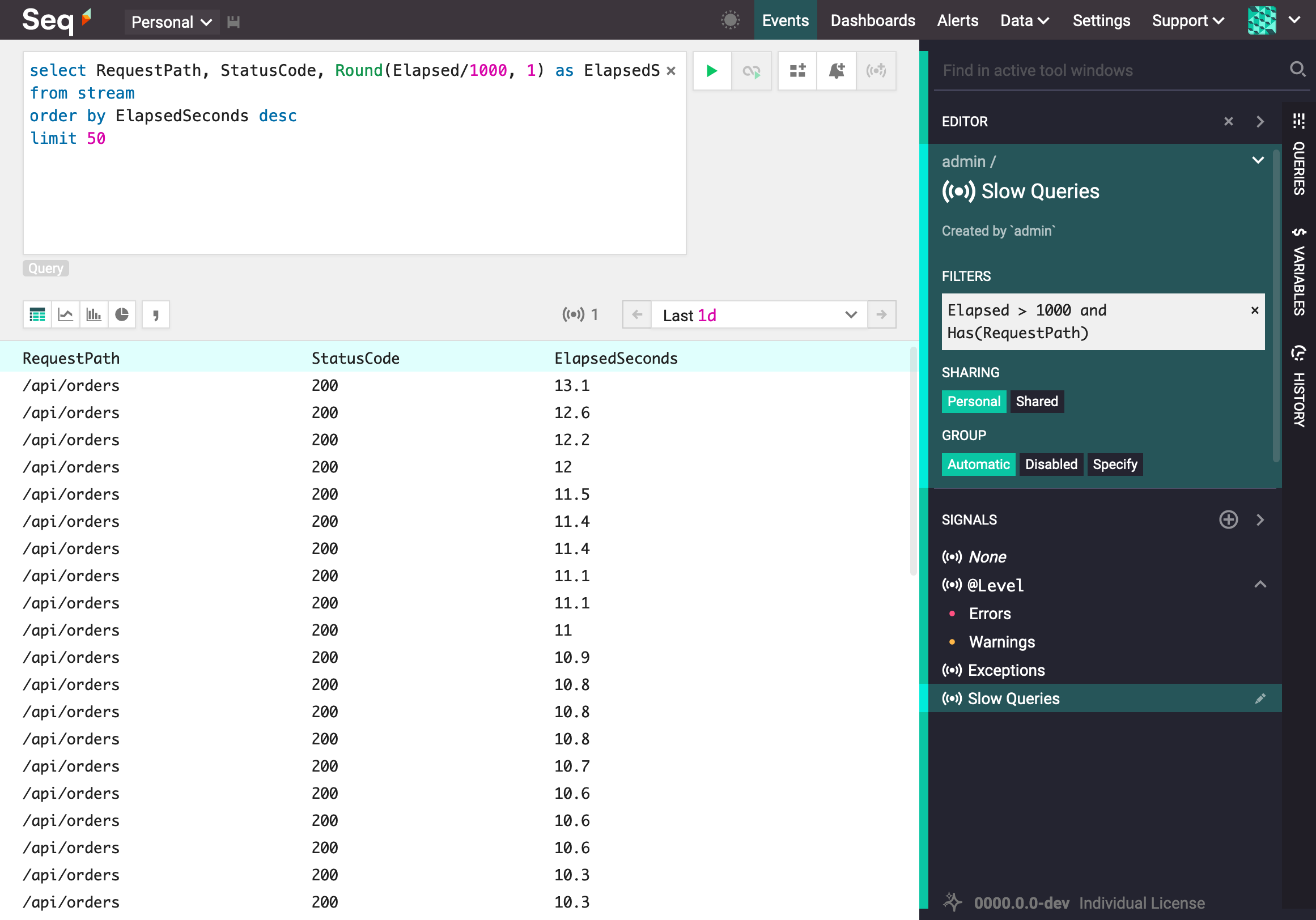Click the Slow Queries signal title in editor
Screen dimensions: 1316x920
[1040, 191]
